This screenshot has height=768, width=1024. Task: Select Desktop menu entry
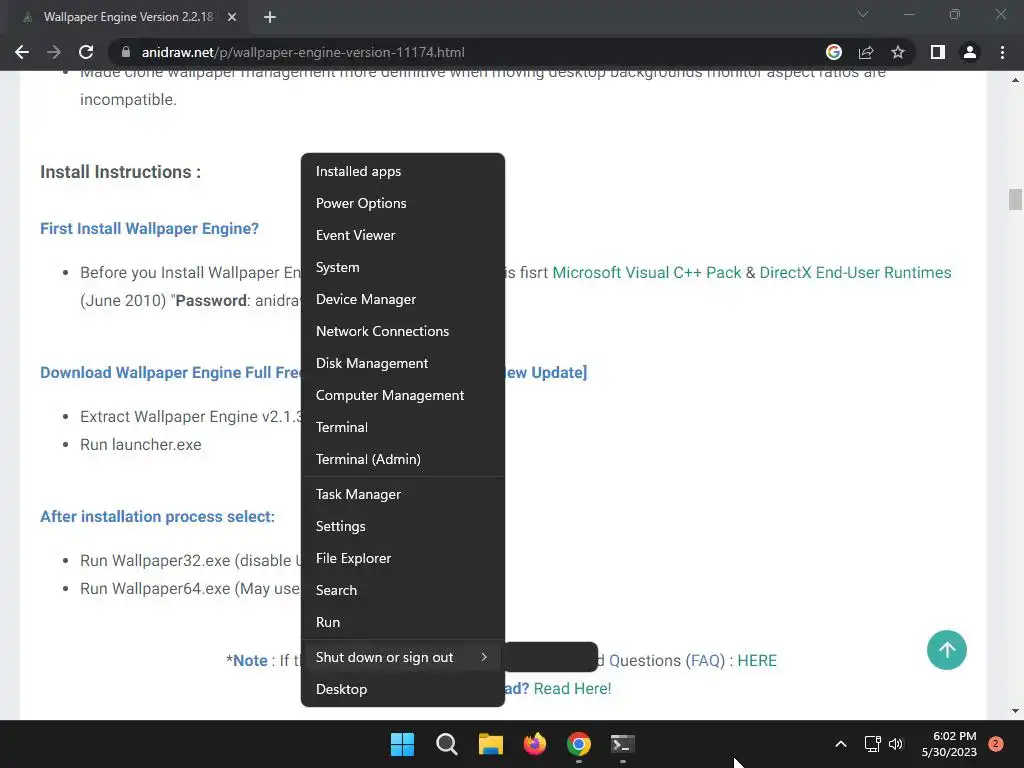pyautogui.click(x=403, y=690)
